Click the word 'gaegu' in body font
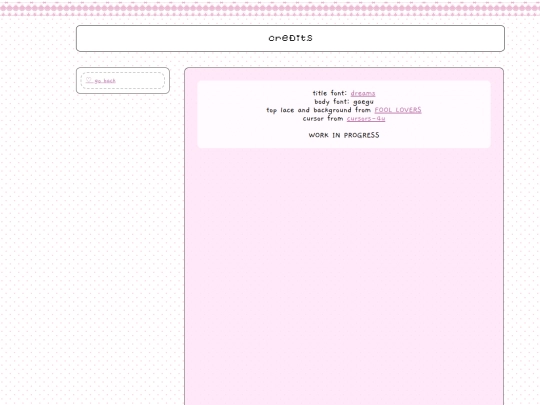This screenshot has height=405, width=540. point(363,102)
